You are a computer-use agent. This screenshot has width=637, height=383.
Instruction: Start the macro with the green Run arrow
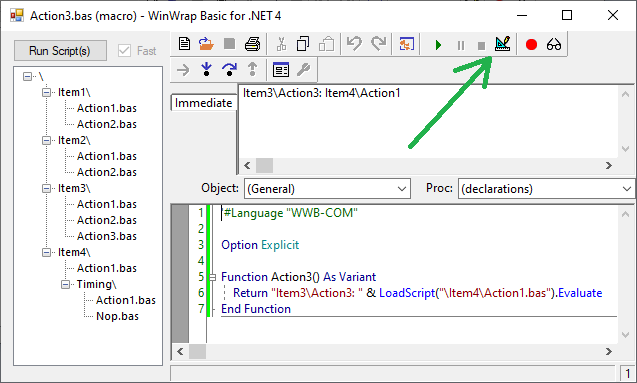click(x=438, y=45)
